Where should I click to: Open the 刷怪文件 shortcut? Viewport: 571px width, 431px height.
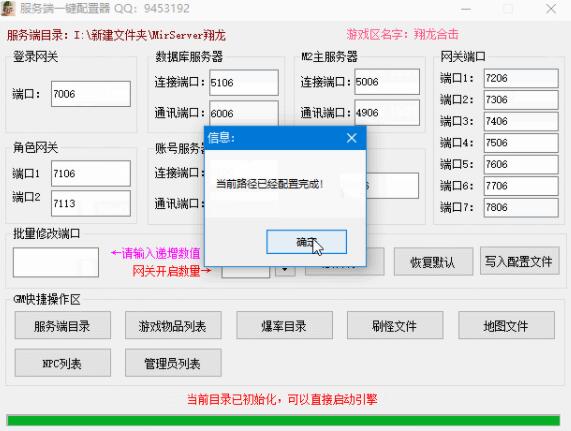[x=395, y=325]
